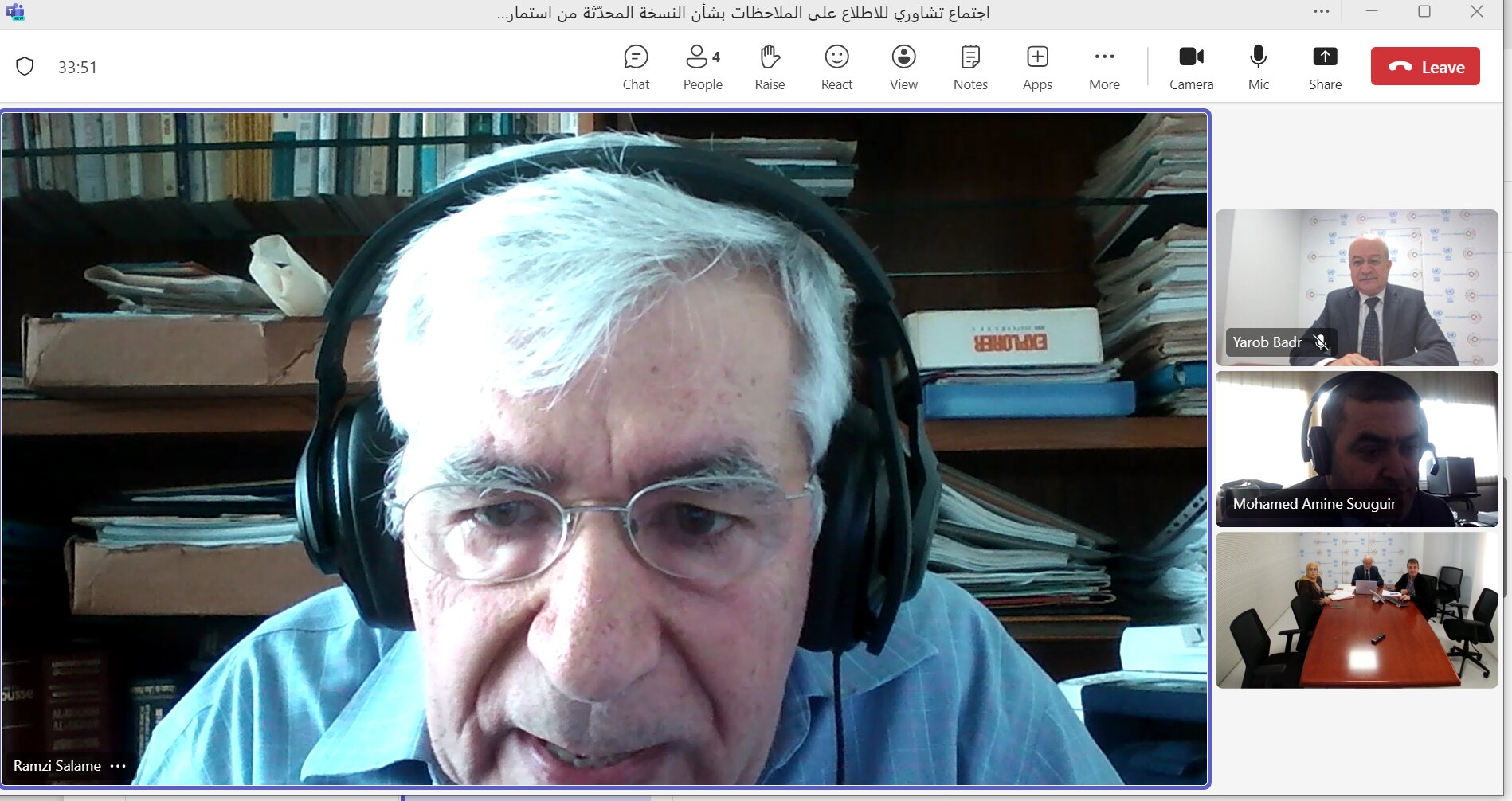This screenshot has width=1512, height=801.
Task: Click the Yarob Badr name label
Action: tap(1267, 342)
